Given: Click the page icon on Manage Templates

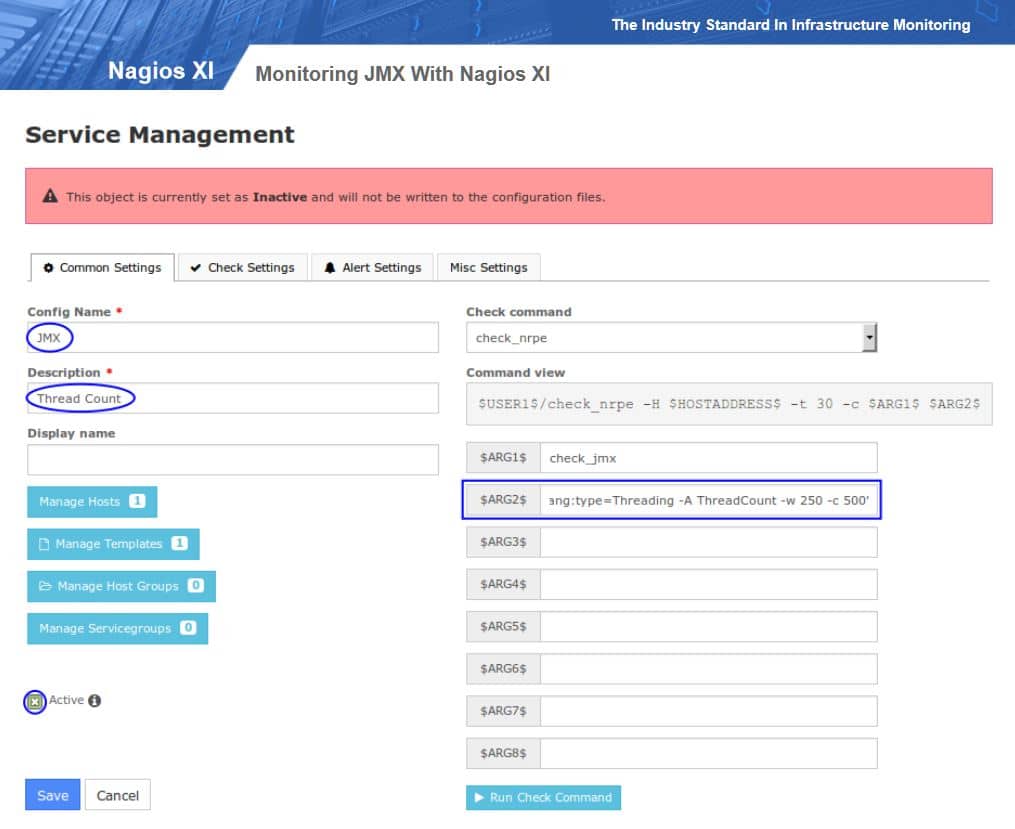Looking at the screenshot, I should point(44,544).
